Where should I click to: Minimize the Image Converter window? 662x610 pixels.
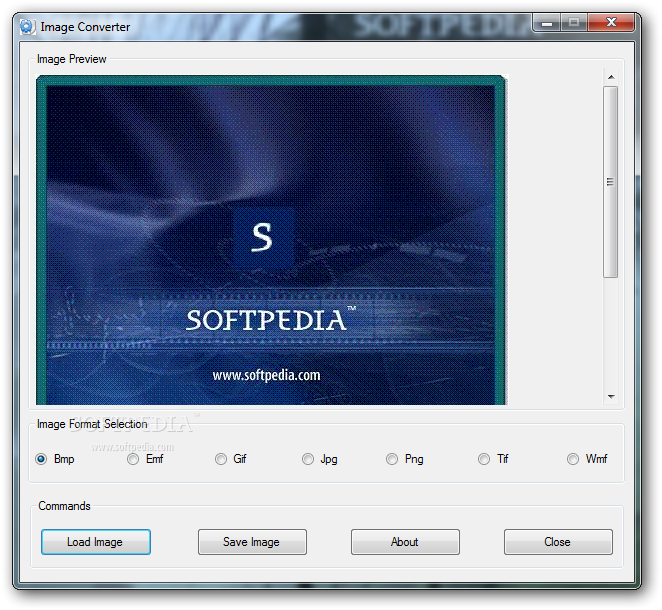tap(547, 23)
